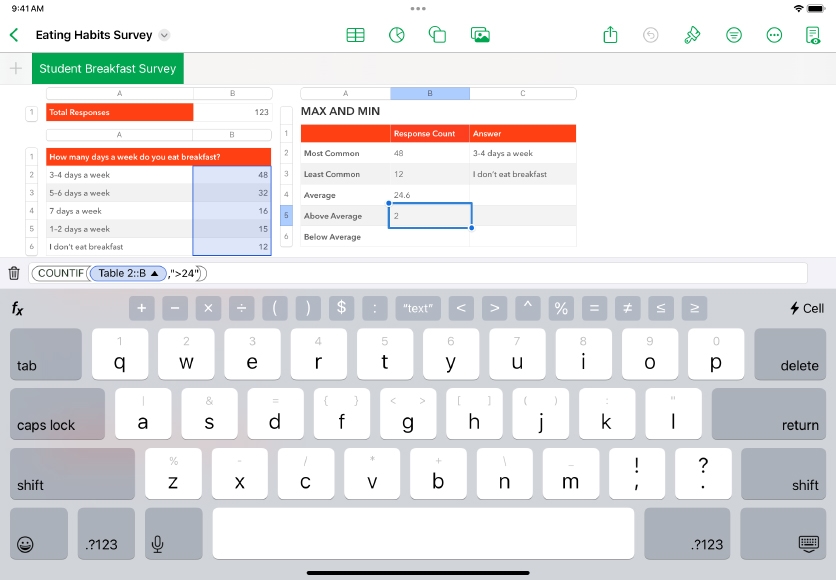Toggle caps lock on keyboard
836x580 pixels.
click(57, 415)
